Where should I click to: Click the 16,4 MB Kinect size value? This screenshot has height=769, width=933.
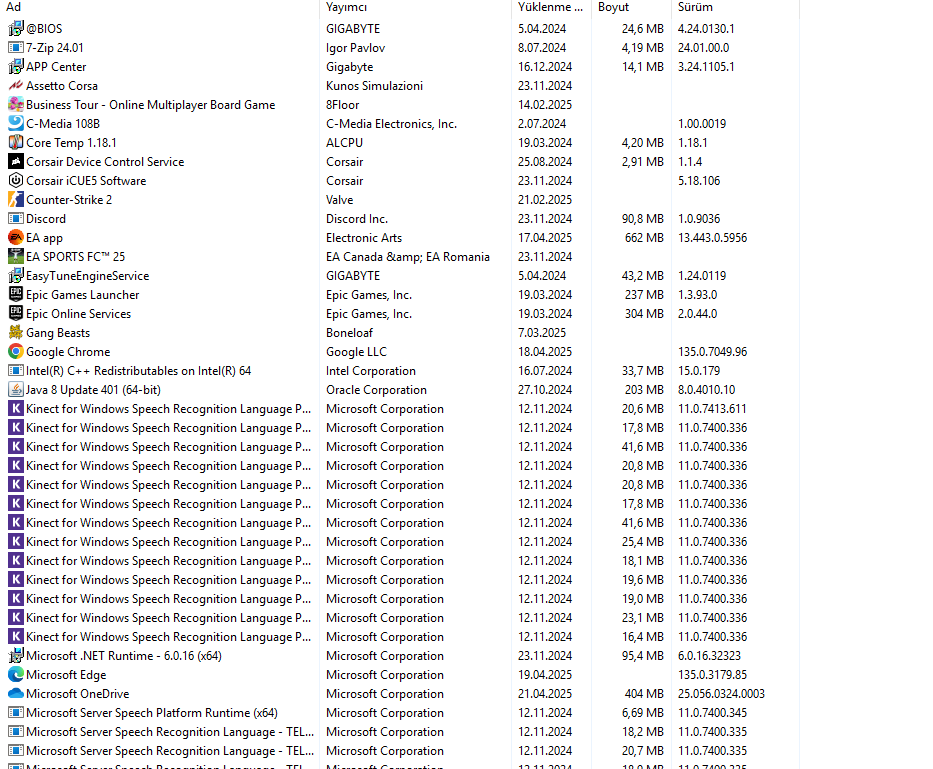(x=643, y=637)
